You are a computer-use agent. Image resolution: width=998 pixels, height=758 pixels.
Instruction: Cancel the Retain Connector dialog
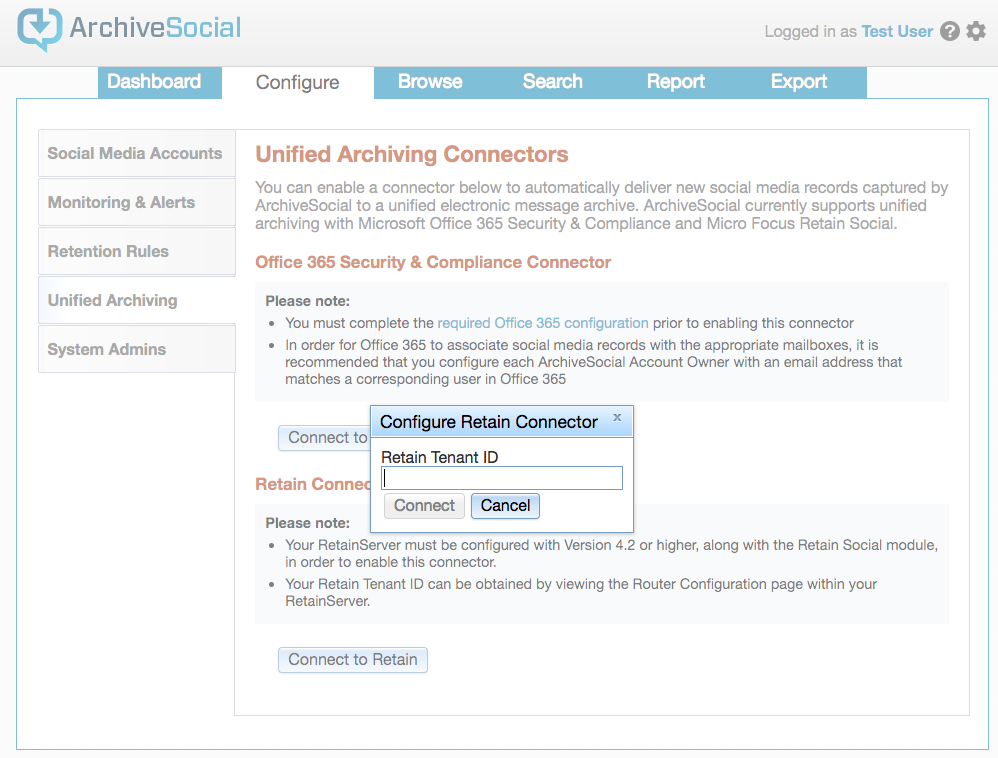pos(505,506)
